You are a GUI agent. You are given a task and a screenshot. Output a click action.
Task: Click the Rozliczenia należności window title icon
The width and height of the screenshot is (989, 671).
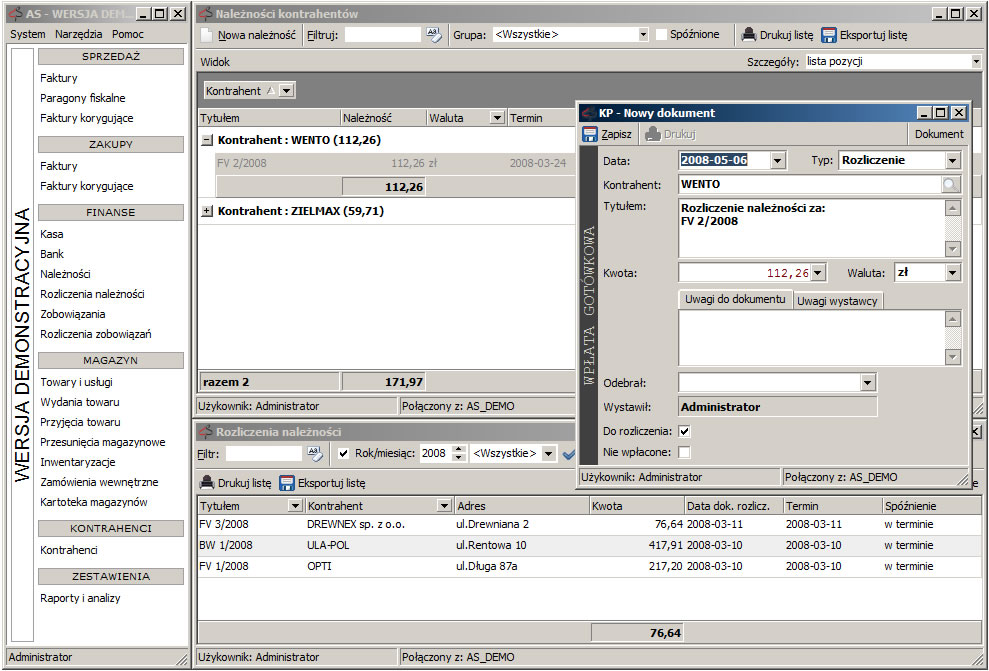205,432
